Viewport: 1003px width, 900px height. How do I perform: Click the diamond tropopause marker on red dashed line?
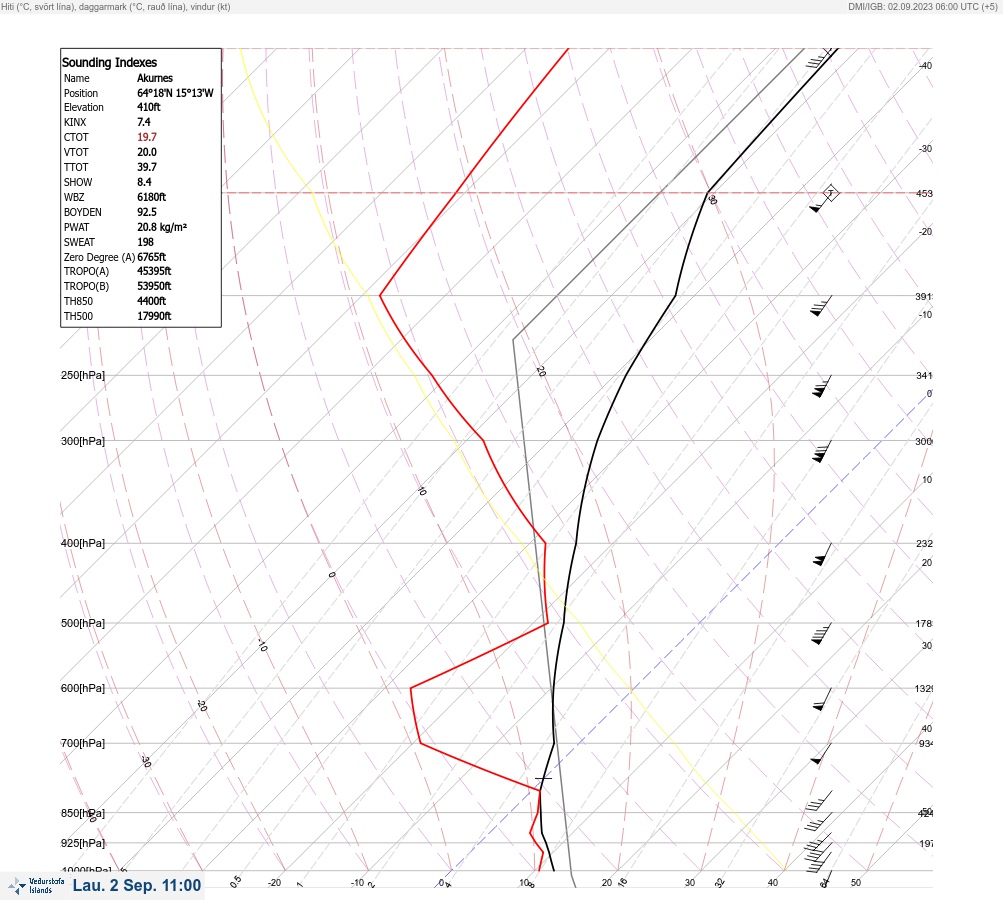tap(830, 193)
